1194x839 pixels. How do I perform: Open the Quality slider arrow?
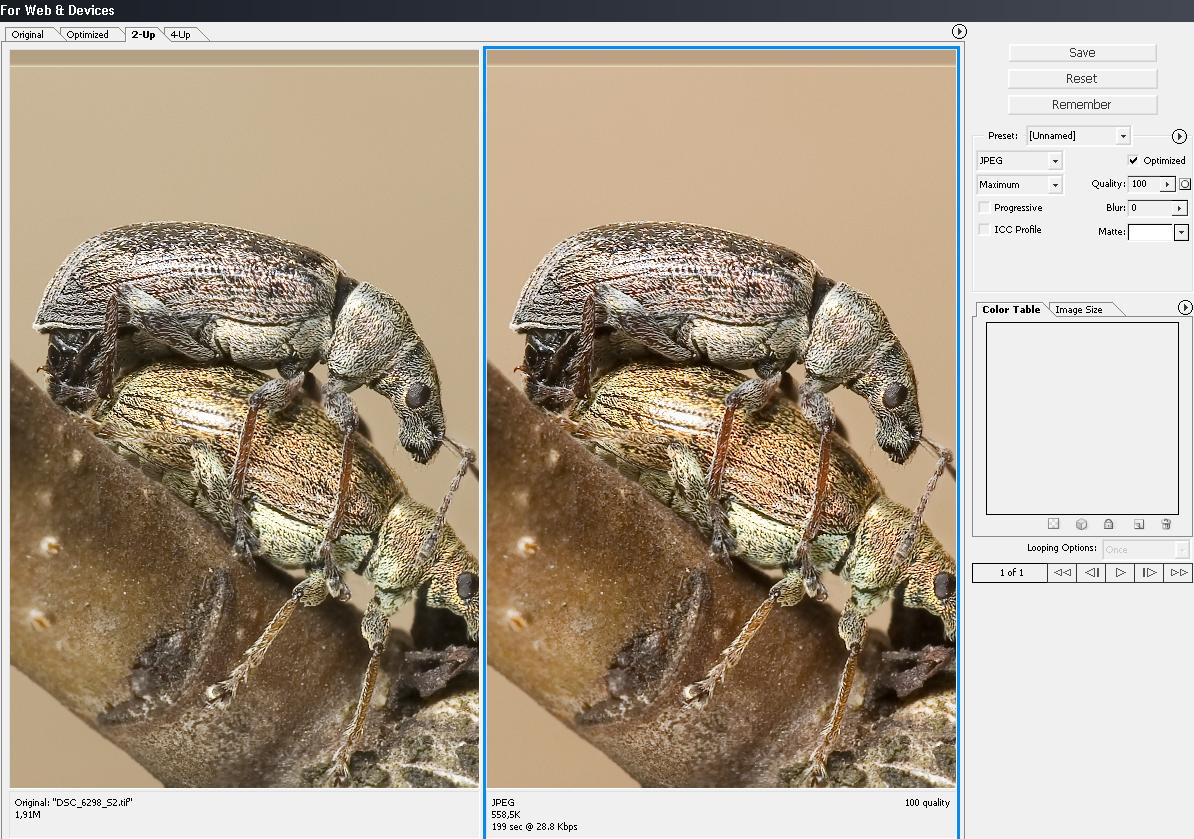1167,184
